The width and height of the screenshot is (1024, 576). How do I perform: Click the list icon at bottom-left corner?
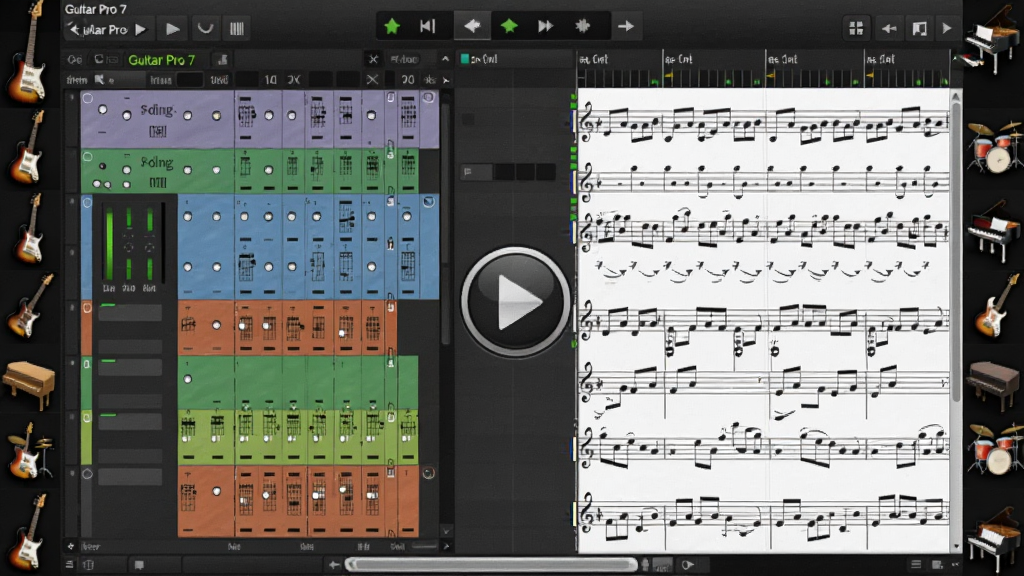point(70,564)
